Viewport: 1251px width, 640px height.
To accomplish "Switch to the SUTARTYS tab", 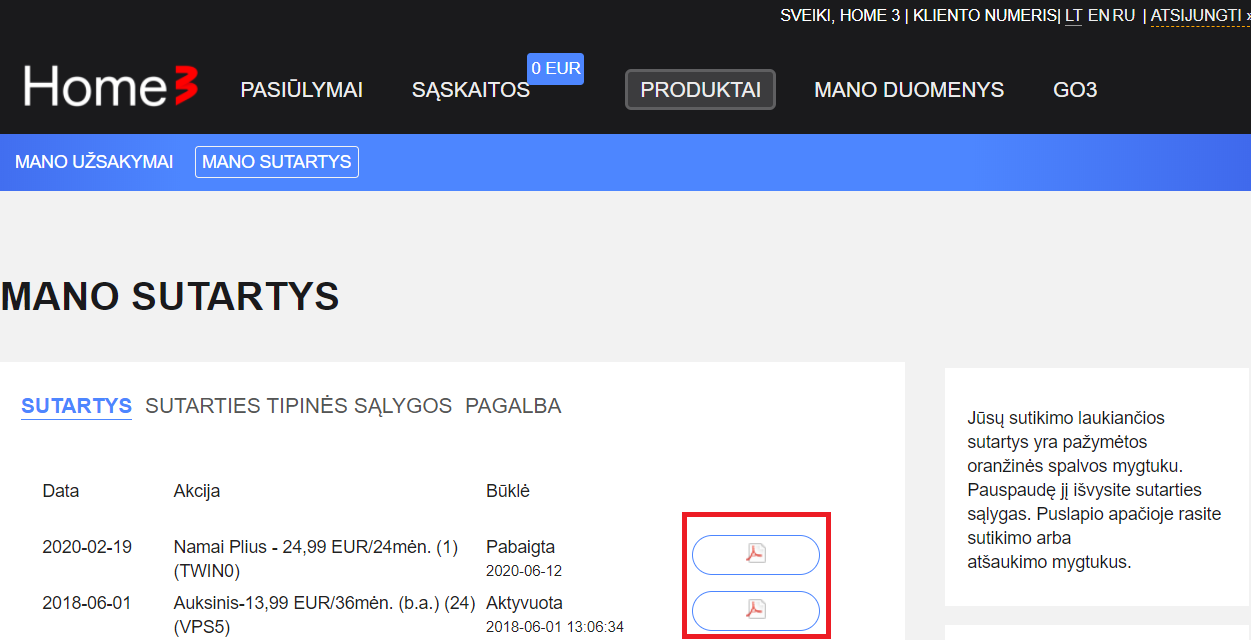I will coord(77,406).
